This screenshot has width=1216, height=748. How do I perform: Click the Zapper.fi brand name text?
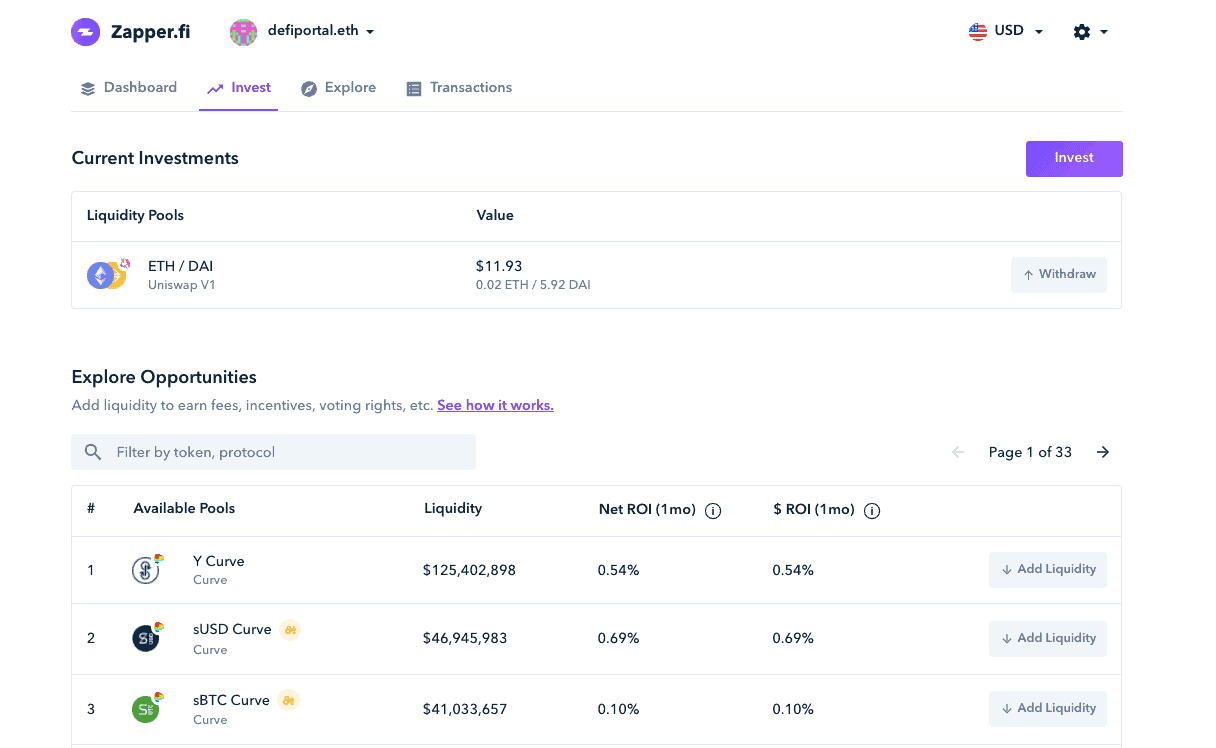(151, 32)
